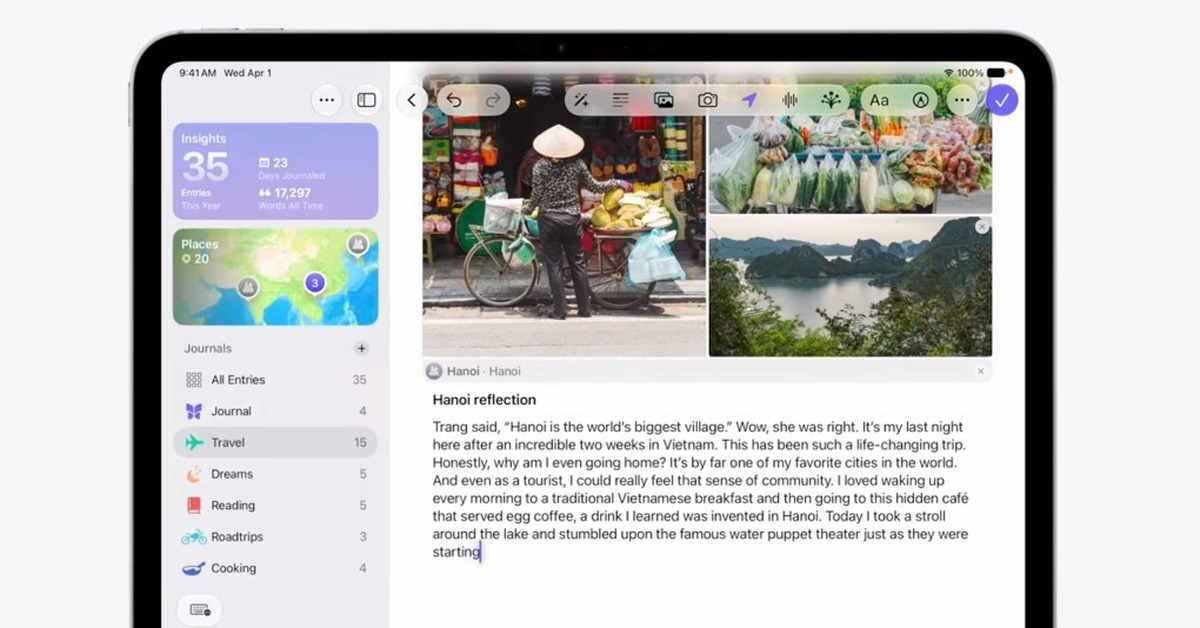The height and width of the screenshot is (628, 1200).
Task: Open the ellipsis menu beside the purple checkmark
Action: [x=963, y=100]
